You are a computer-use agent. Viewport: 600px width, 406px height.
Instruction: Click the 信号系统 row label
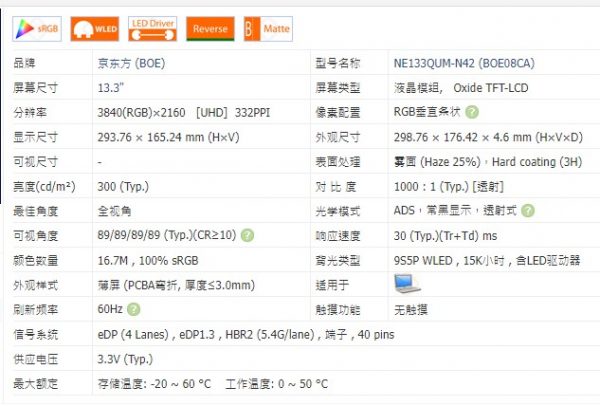pyautogui.click(x=36, y=334)
